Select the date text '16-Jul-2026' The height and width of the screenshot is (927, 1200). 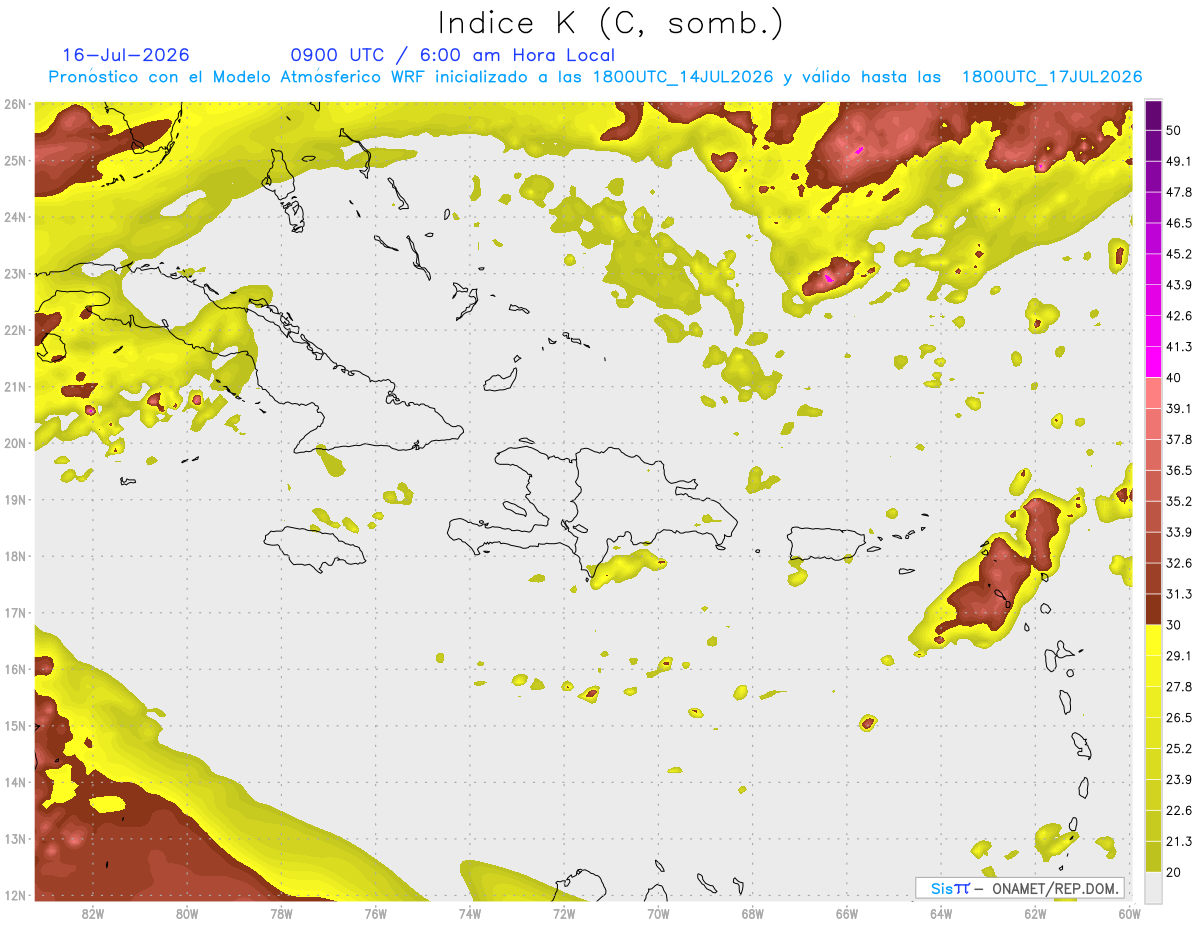point(126,55)
